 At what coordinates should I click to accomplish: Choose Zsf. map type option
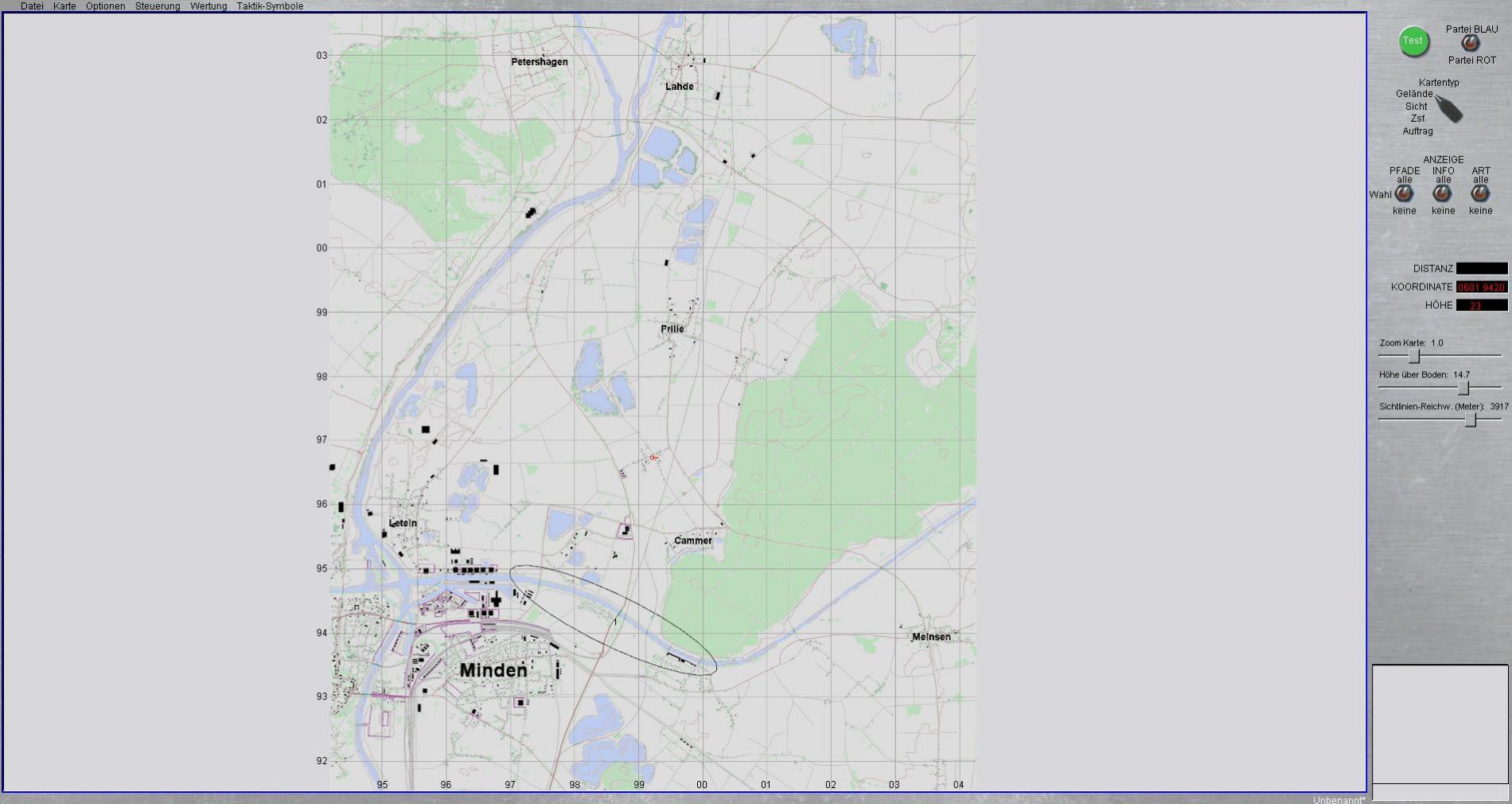[x=1418, y=119]
